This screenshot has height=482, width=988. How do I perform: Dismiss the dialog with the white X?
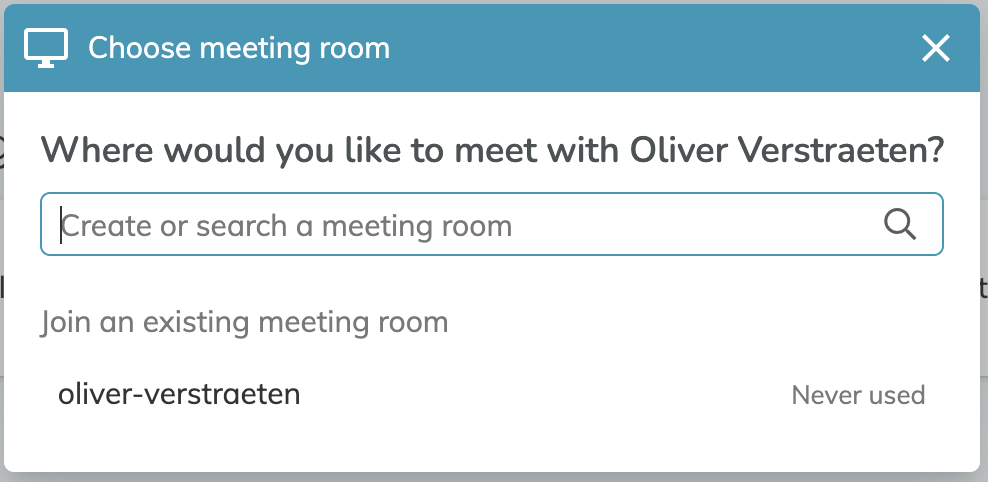click(936, 48)
